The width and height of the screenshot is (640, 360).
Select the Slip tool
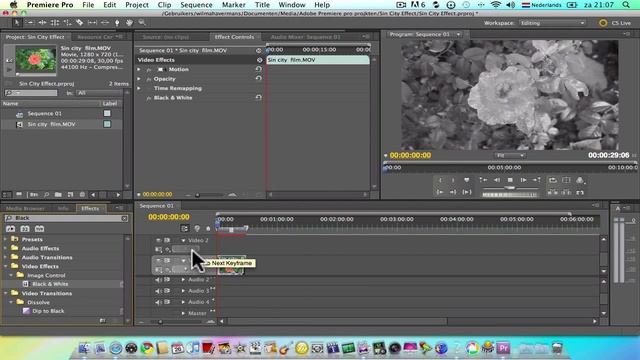[x=92, y=23]
